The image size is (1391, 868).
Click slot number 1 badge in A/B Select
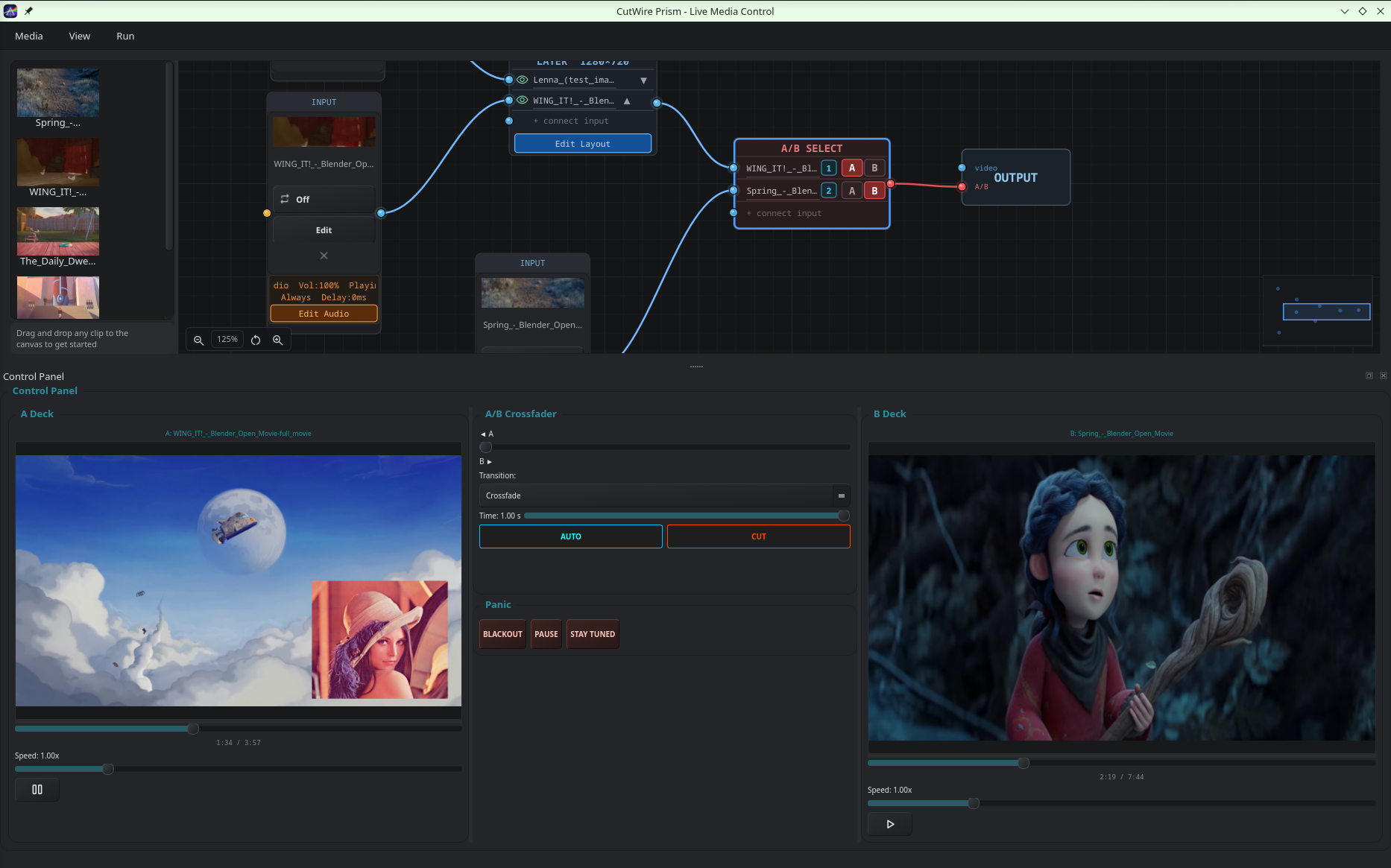click(828, 168)
